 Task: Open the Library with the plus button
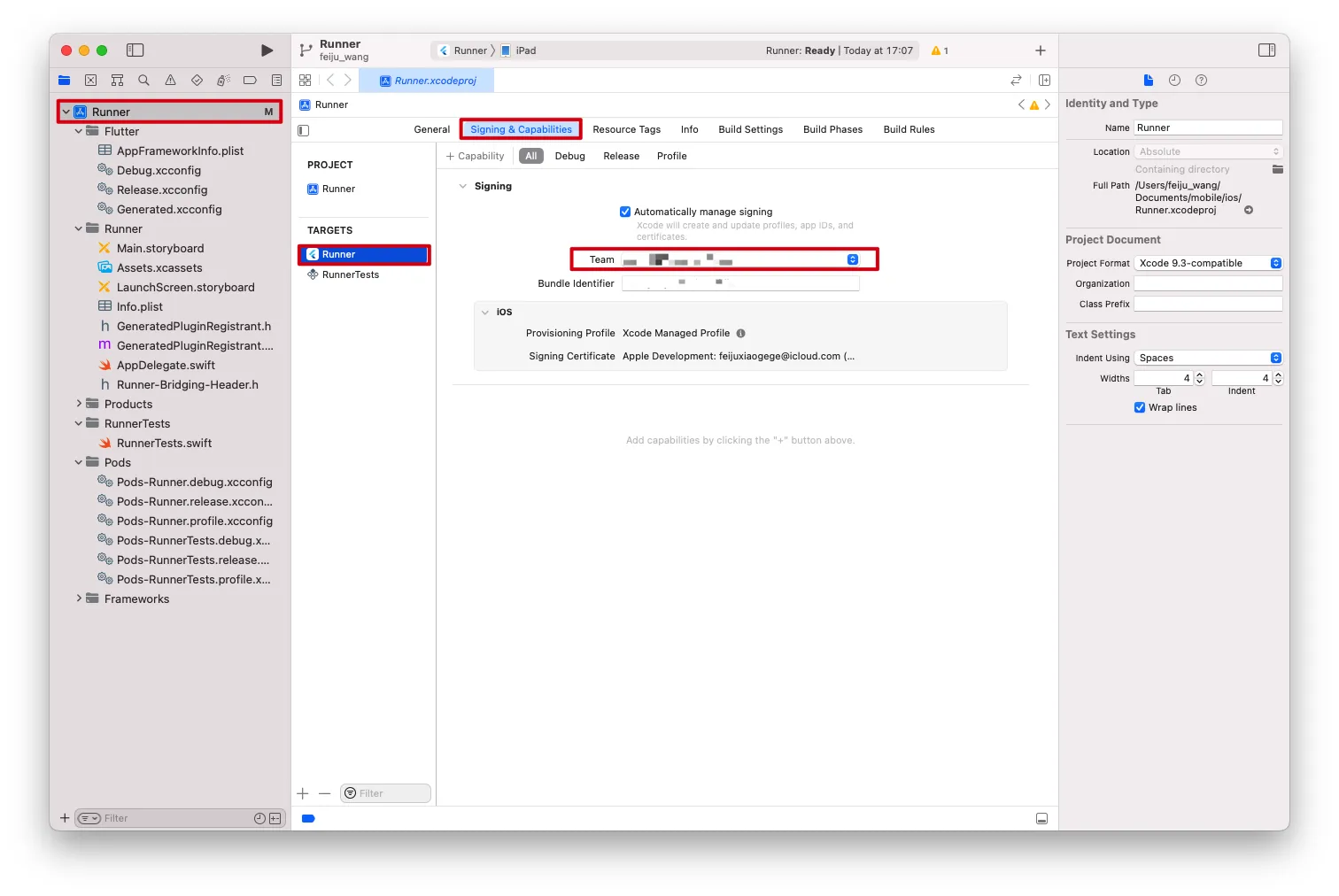1041,50
